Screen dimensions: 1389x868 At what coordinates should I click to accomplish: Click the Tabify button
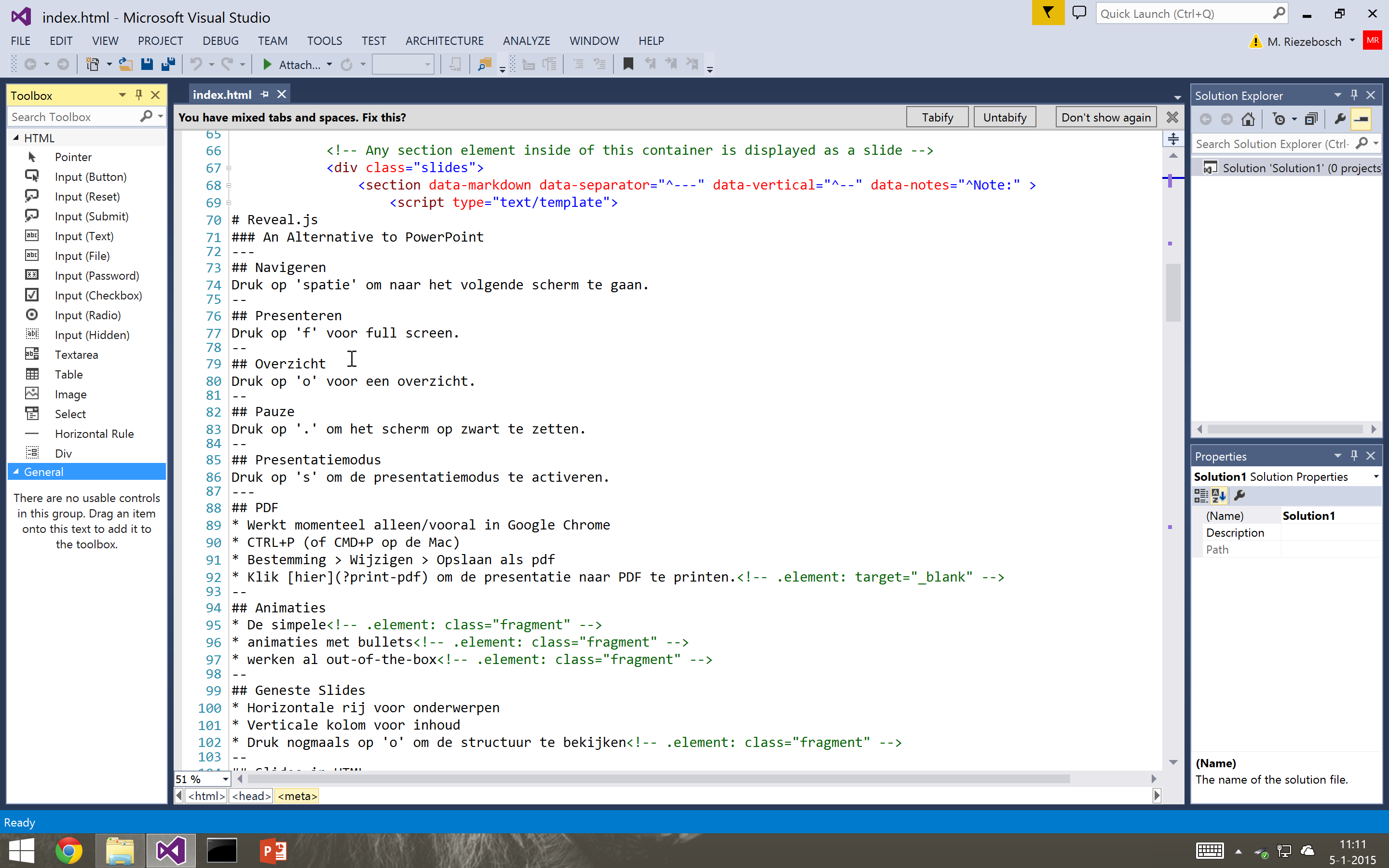(x=937, y=117)
